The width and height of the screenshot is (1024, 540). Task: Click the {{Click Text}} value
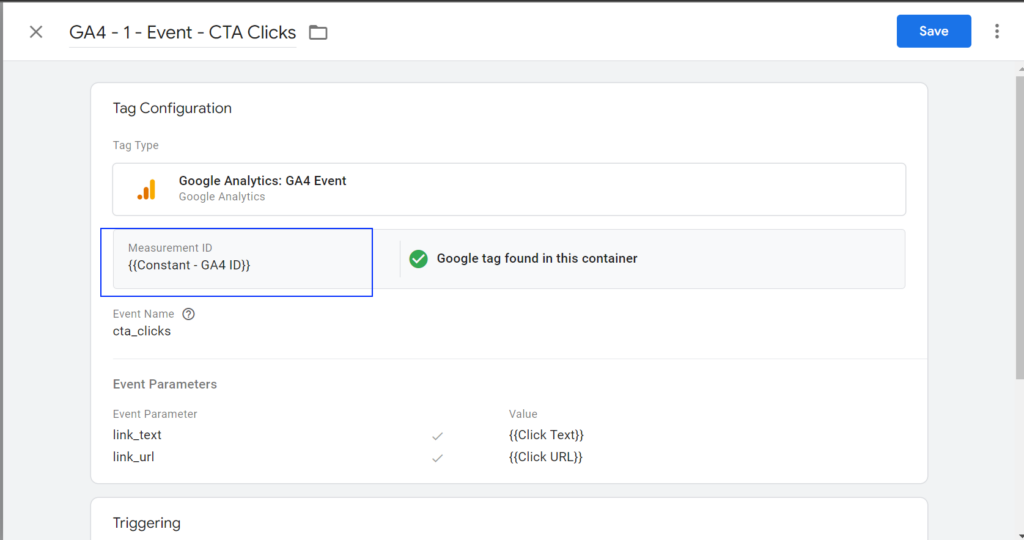coord(546,435)
